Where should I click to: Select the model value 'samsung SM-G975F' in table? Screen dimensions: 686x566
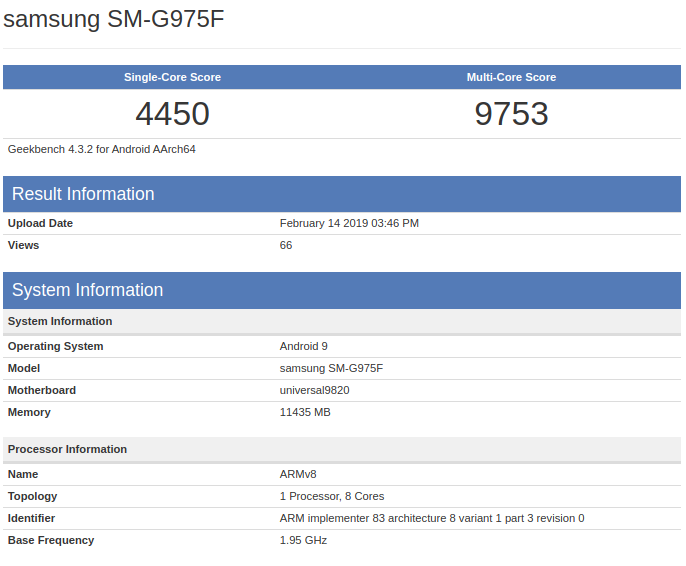tap(331, 368)
